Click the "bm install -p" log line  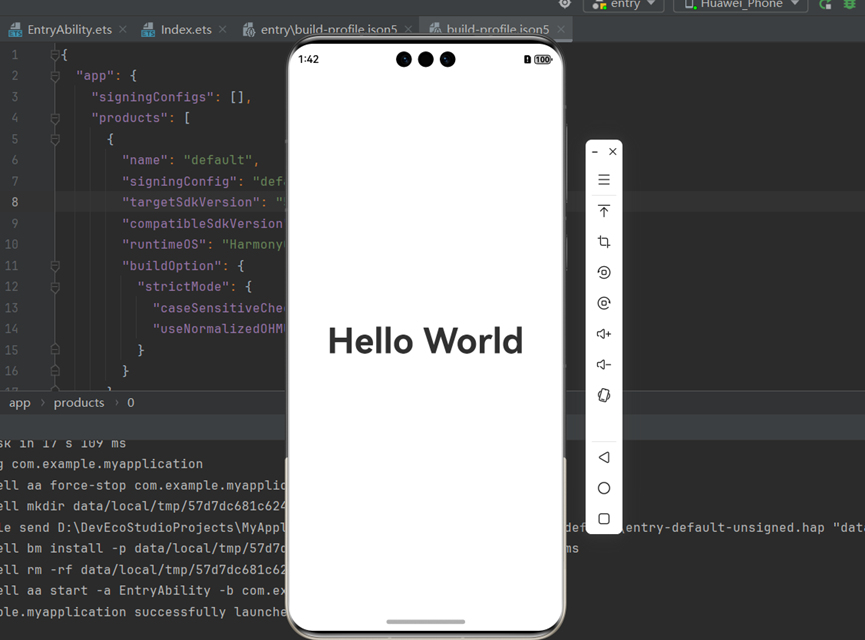[143, 548]
